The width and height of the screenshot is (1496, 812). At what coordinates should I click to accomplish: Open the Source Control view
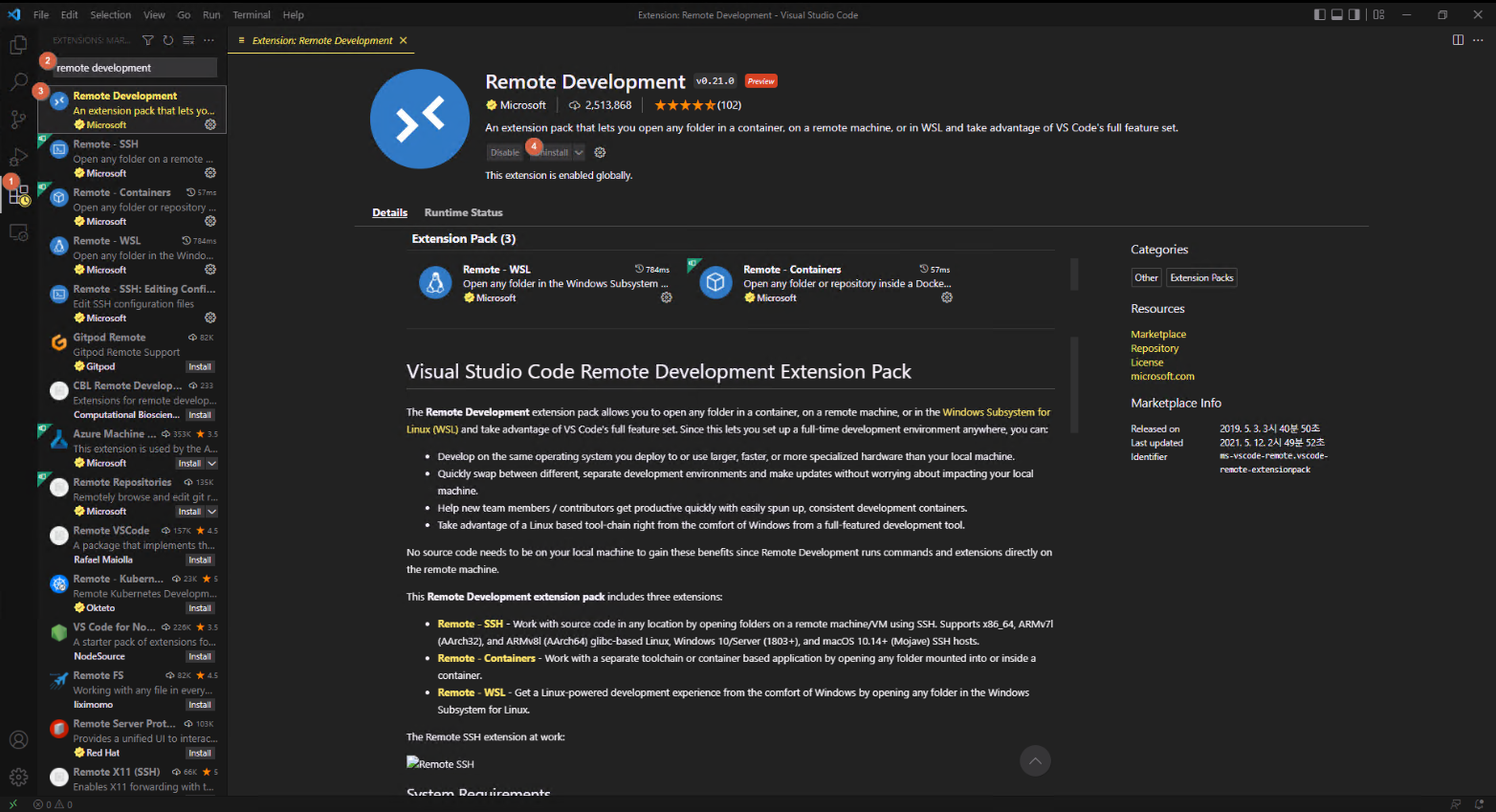coord(18,120)
